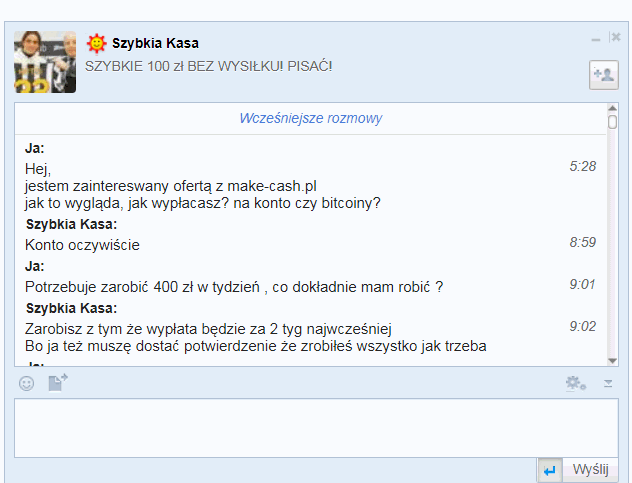Click the status text SZYBKIE 100 zł BEZ WYSIŁKU
The image size is (632, 483).
208,65
